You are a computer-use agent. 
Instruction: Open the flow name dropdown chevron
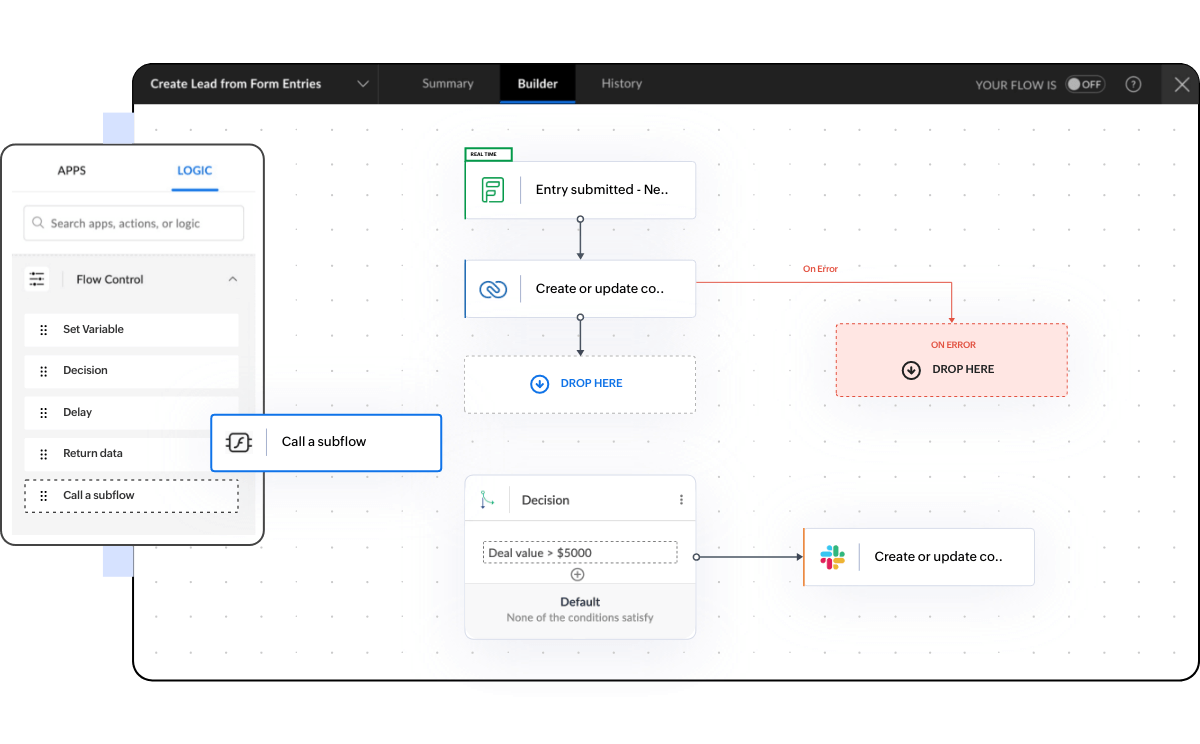[x=363, y=84]
